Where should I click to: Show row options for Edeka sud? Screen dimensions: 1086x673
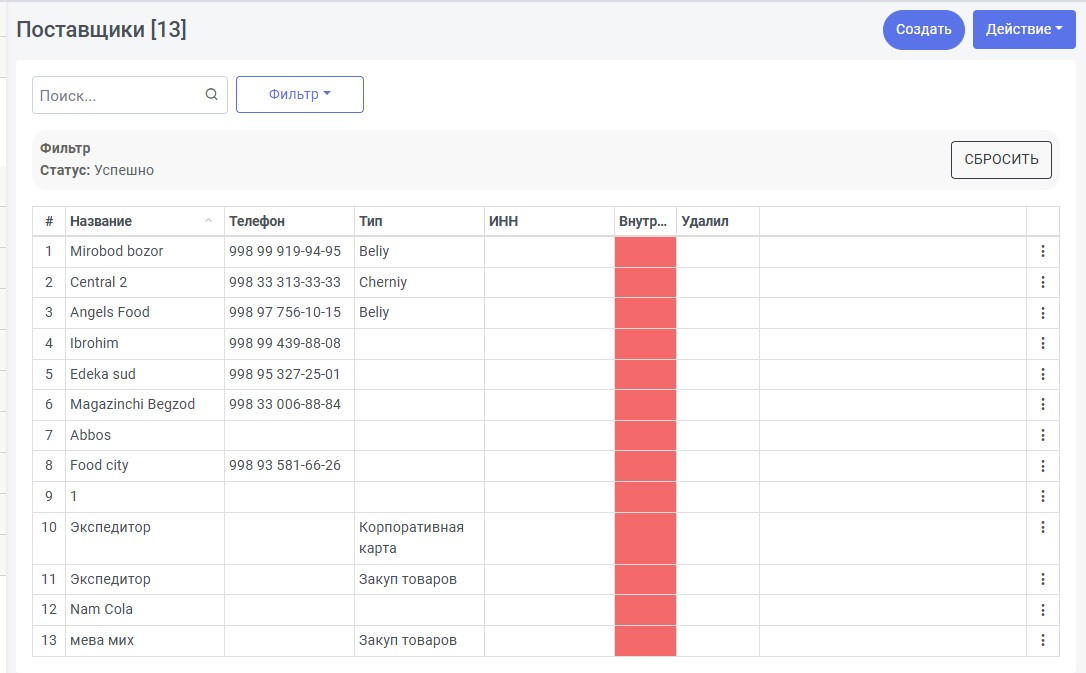(x=1042, y=375)
